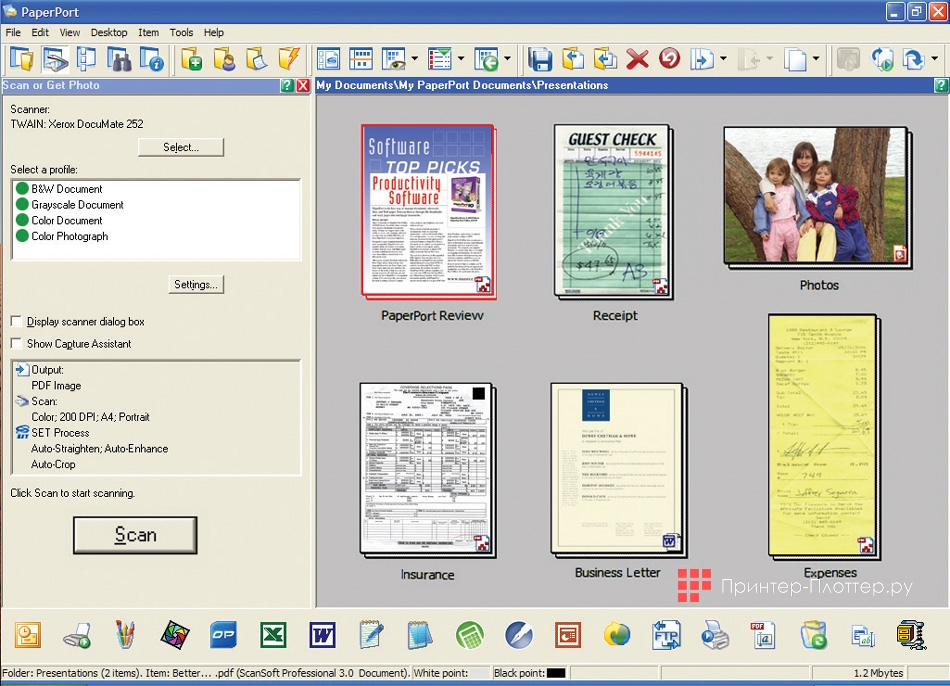950x686 pixels.
Task: Enable Display scanner dialog box checkbox
Action: (17, 322)
